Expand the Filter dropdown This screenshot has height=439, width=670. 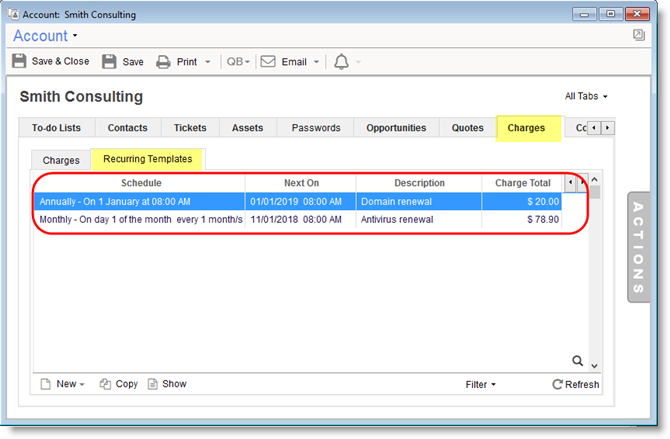[x=482, y=384]
